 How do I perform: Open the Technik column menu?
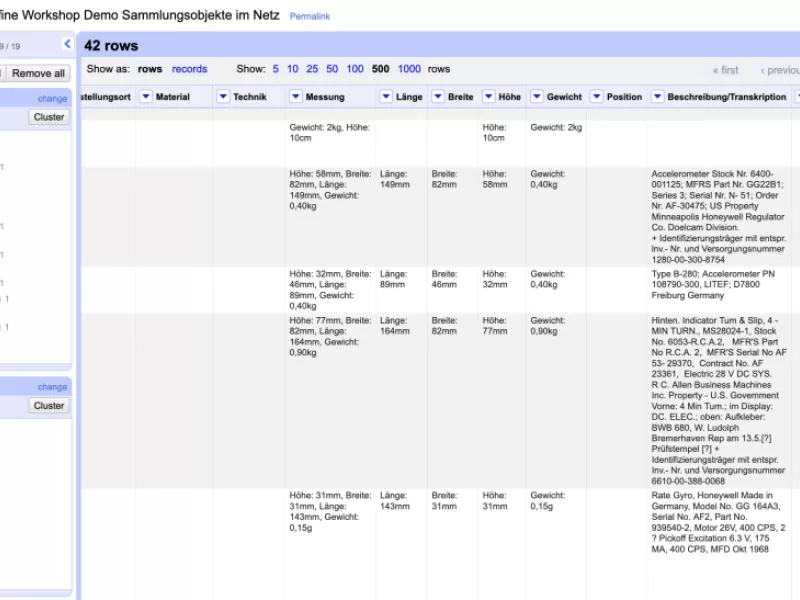tap(223, 97)
